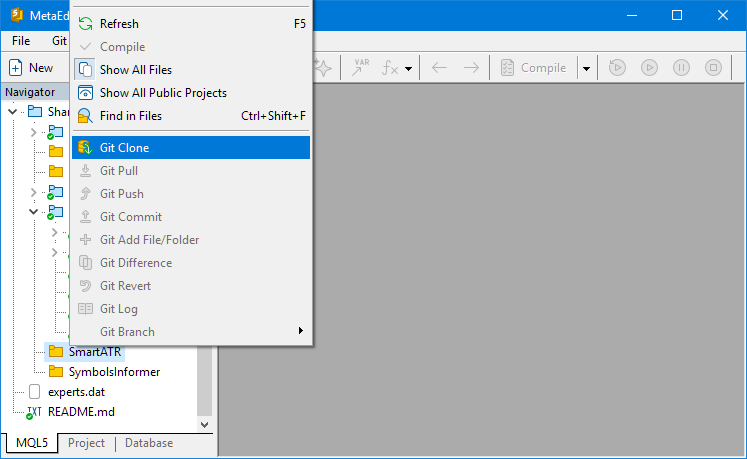Click the fx functions icon
The height and width of the screenshot is (459, 747).
(390, 68)
